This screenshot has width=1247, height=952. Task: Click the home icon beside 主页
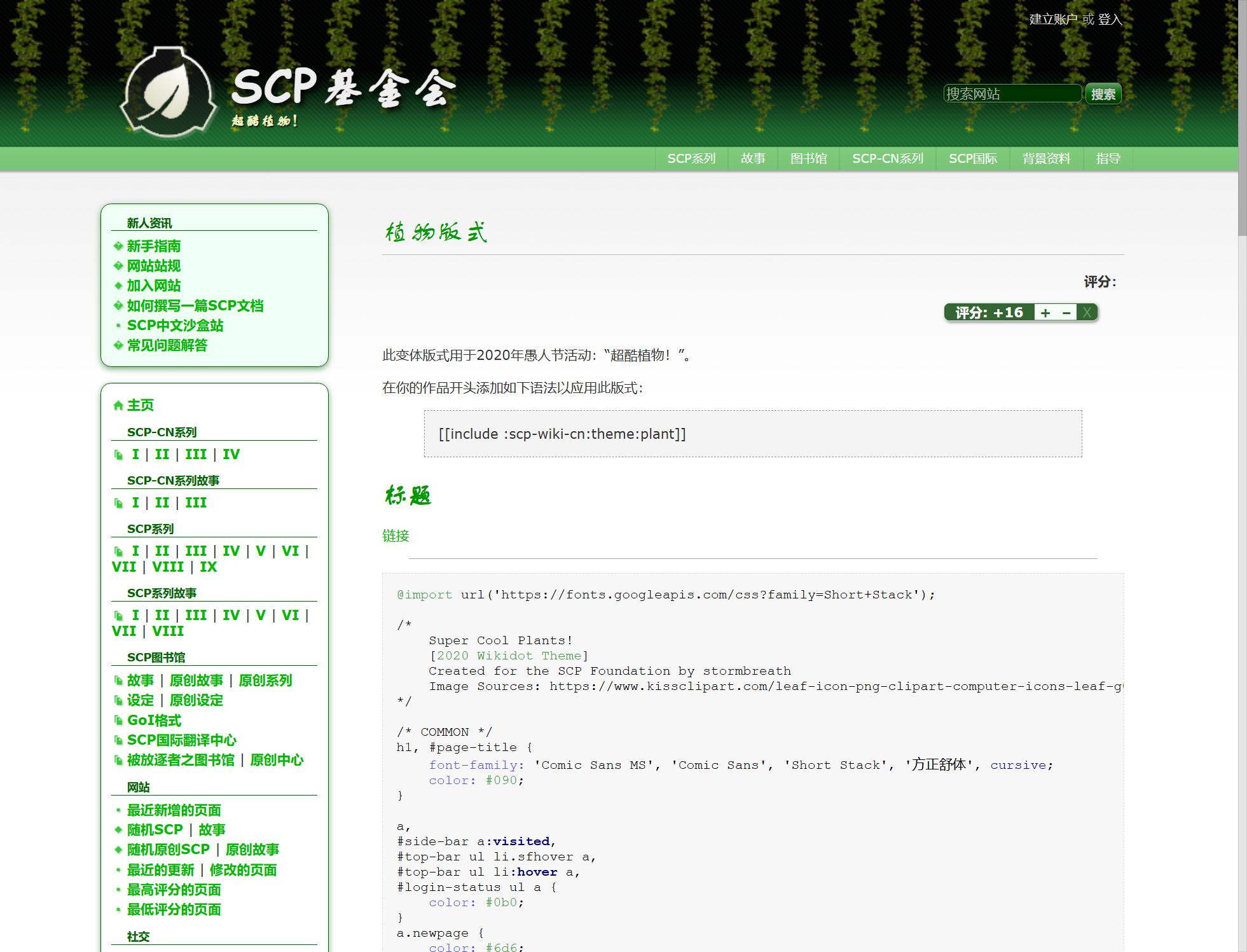coord(118,405)
